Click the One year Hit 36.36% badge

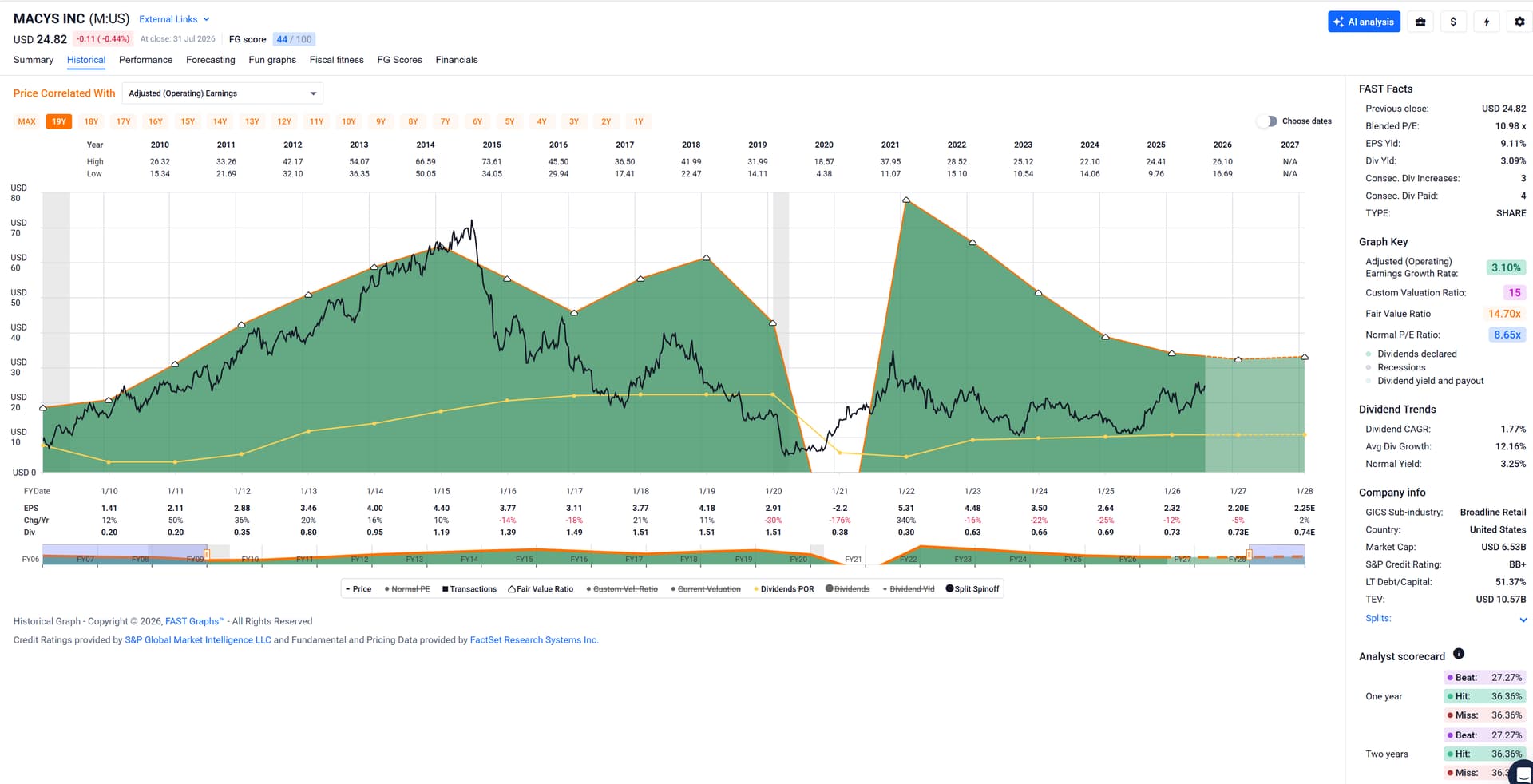pyautogui.click(x=1484, y=696)
